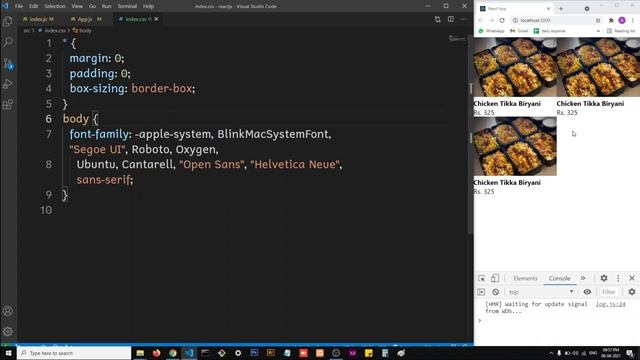640x360 pixels.
Task: Open the Run menu
Action: coord(107,6)
